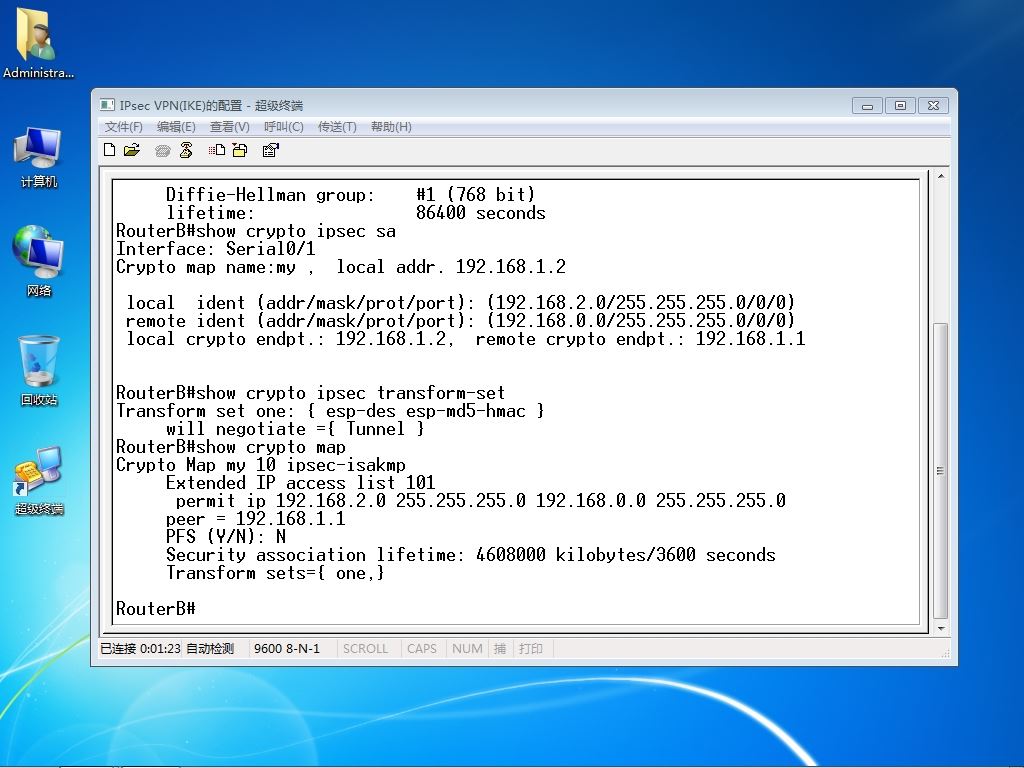Click the window title 'IPsec VPN(IKE)的配置 - 超级终端'
1024x768 pixels.
coord(211,105)
